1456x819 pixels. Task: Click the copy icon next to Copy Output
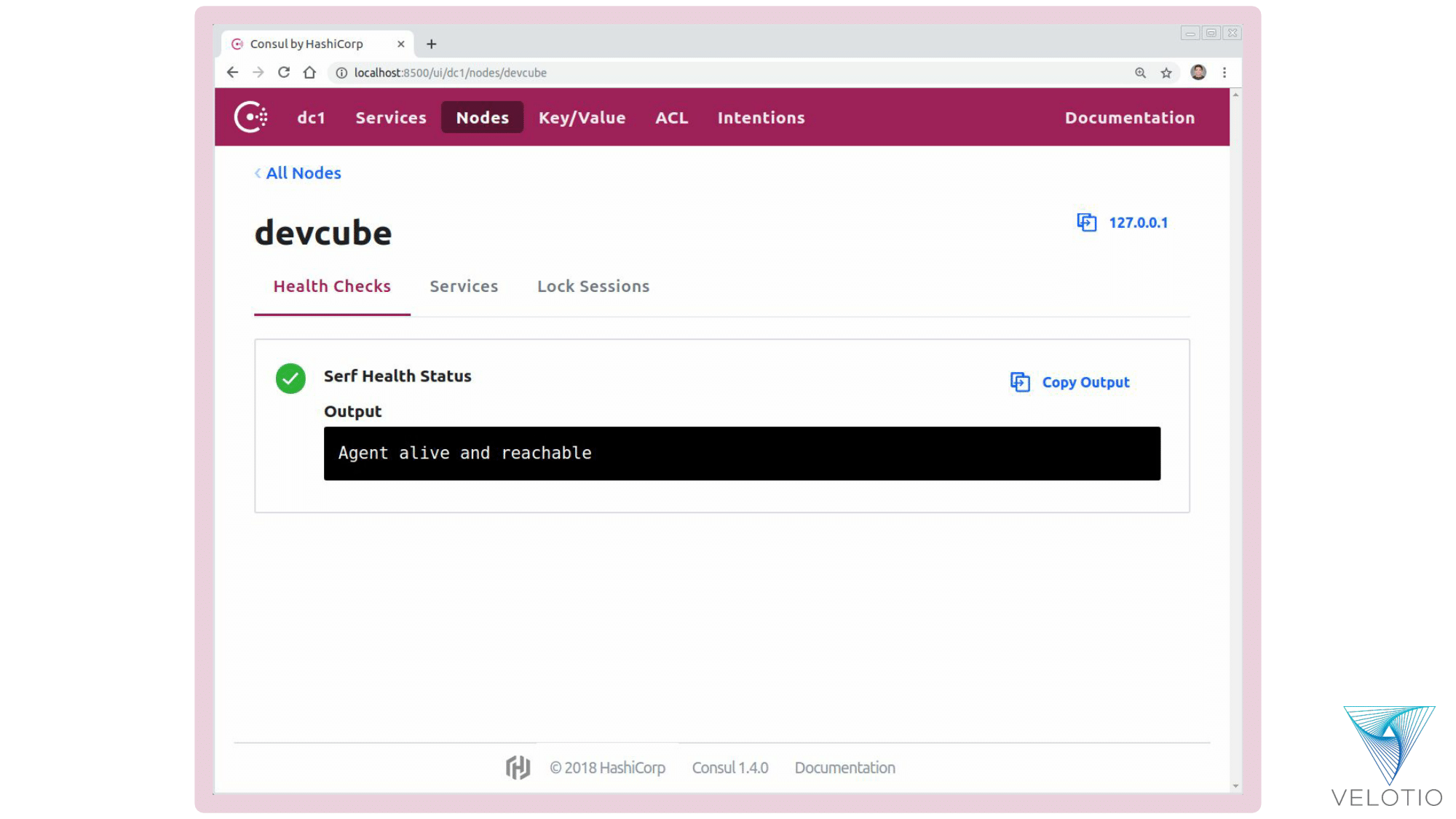1020,381
